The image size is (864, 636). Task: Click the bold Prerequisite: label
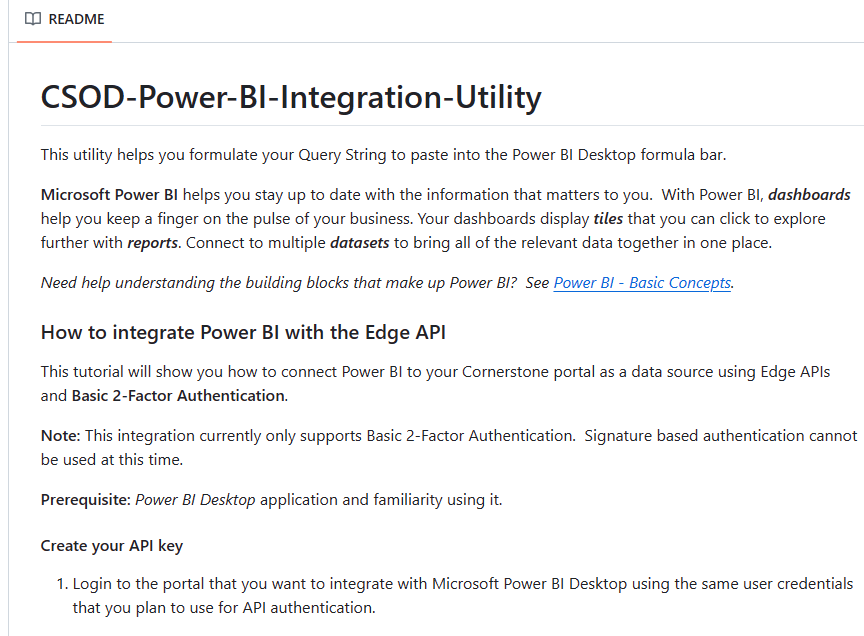coord(85,500)
